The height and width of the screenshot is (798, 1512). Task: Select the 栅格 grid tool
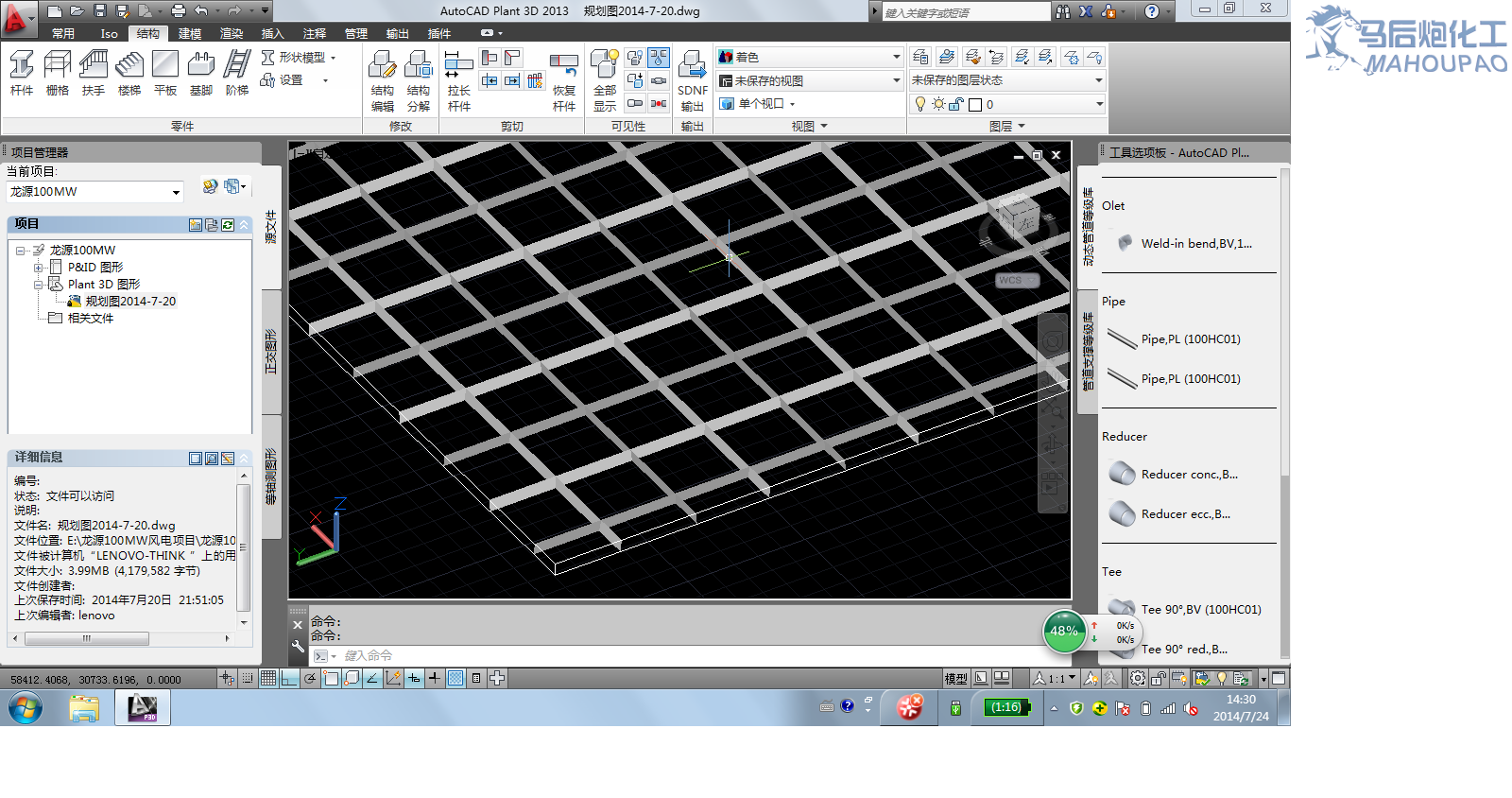[58, 74]
